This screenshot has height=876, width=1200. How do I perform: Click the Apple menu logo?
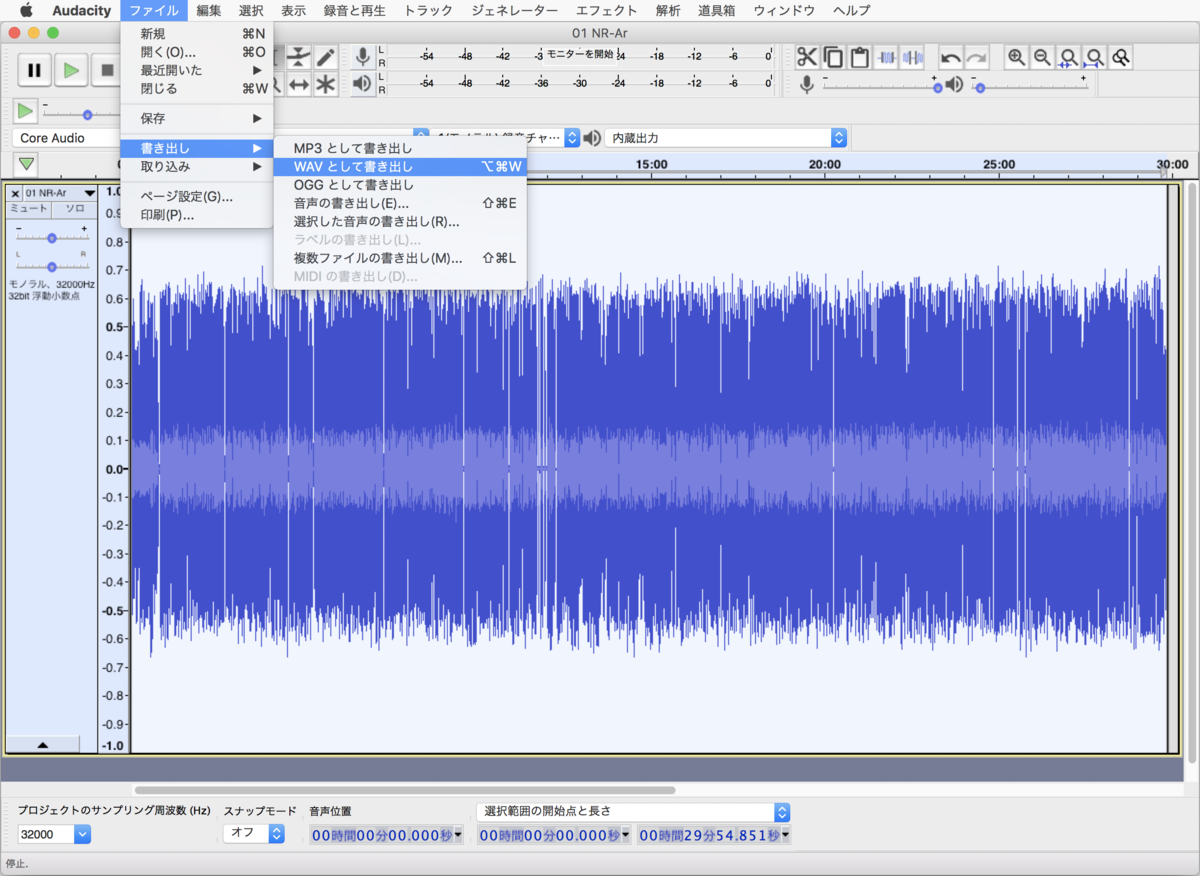pyautogui.click(x=27, y=11)
